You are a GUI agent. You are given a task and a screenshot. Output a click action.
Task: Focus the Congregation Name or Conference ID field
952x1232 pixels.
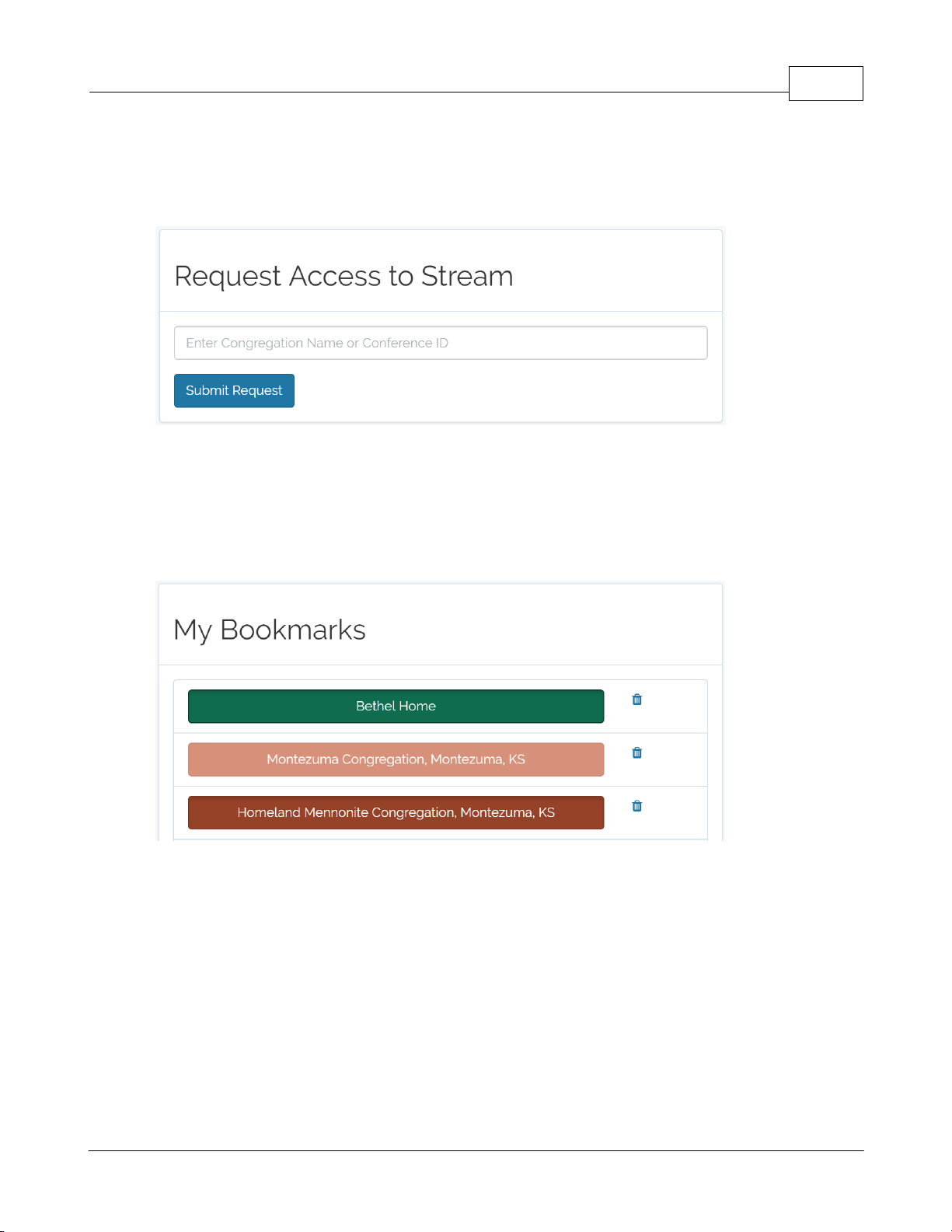pos(441,343)
